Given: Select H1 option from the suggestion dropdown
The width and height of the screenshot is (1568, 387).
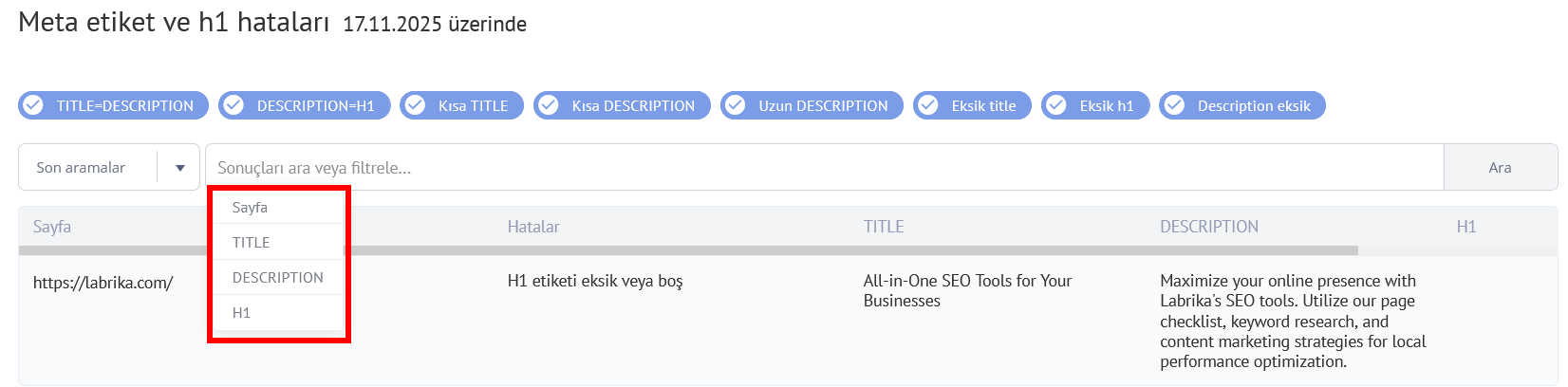Looking at the screenshot, I should [x=242, y=312].
